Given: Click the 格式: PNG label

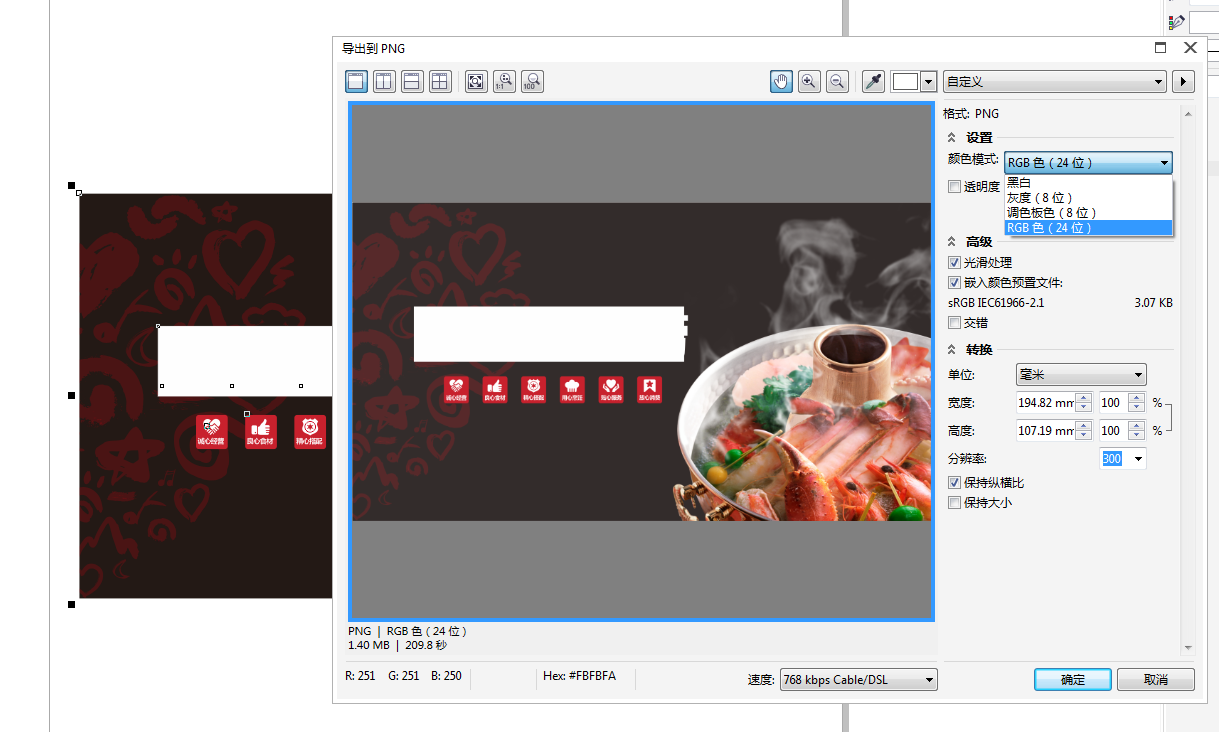Looking at the screenshot, I should [x=971, y=114].
